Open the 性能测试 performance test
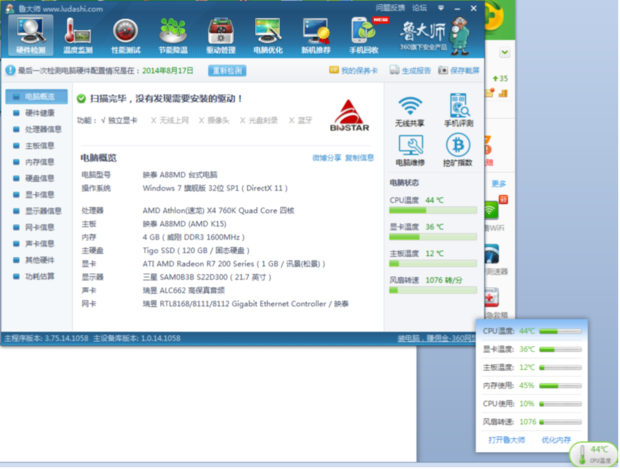 click(x=126, y=36)
